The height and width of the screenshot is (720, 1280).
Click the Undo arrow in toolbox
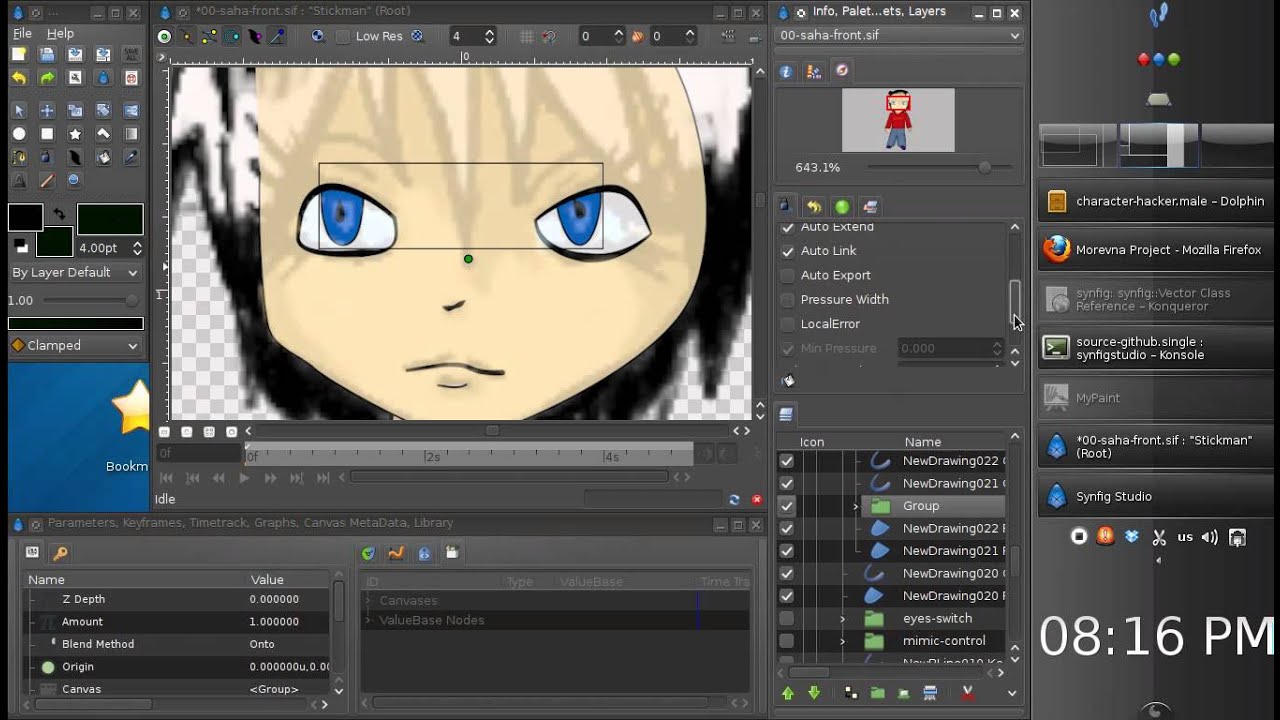(x=19, y=78)
